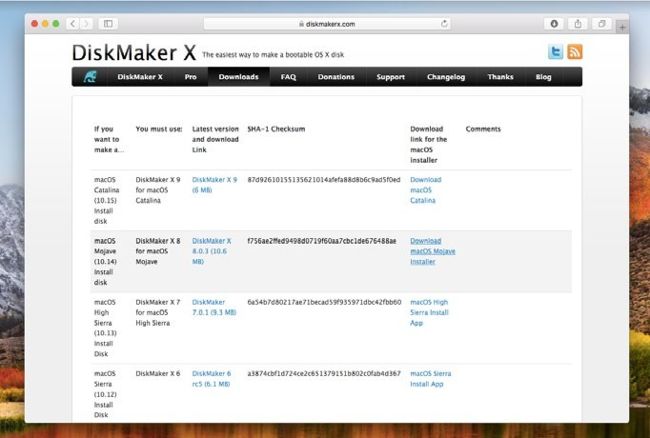Click the Catalina SHA-1 checksum starting 87d9
The height and width of the screenshot is (438, 650).
tap(324, 180)
